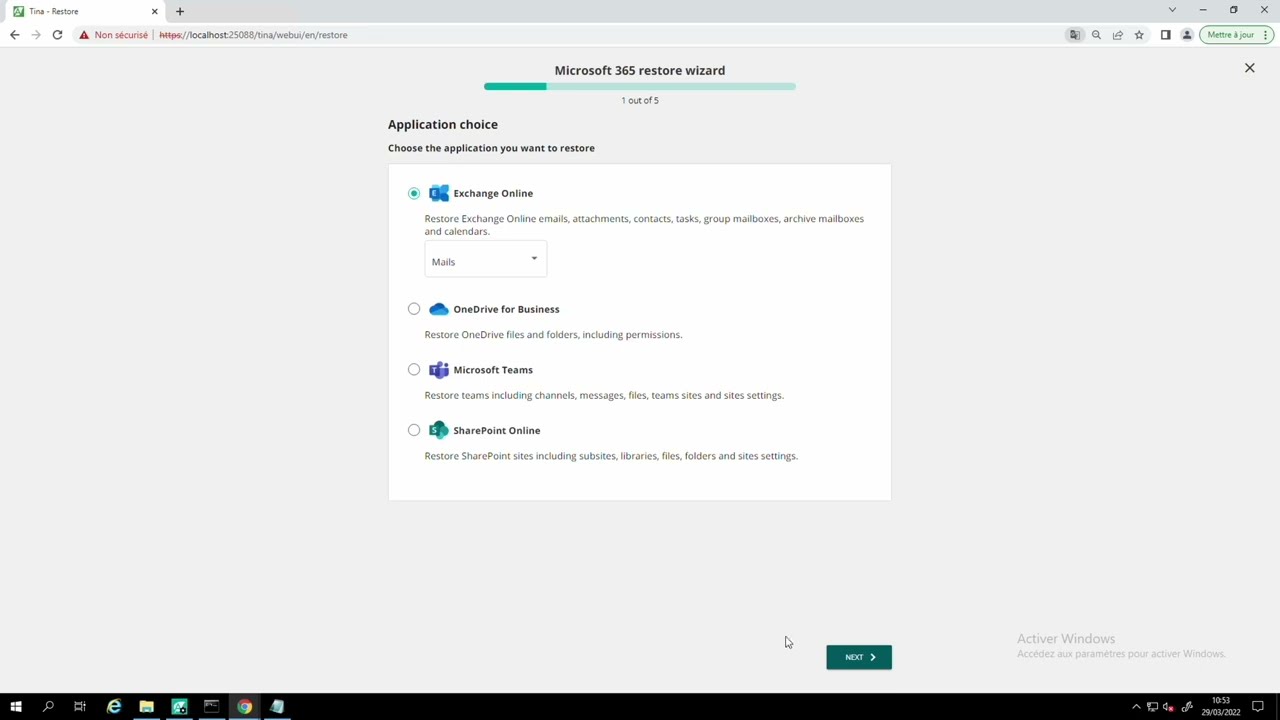Click the share page icon
The image size is (1280, 720).
pyautogui.click(x=1117, y=35)
